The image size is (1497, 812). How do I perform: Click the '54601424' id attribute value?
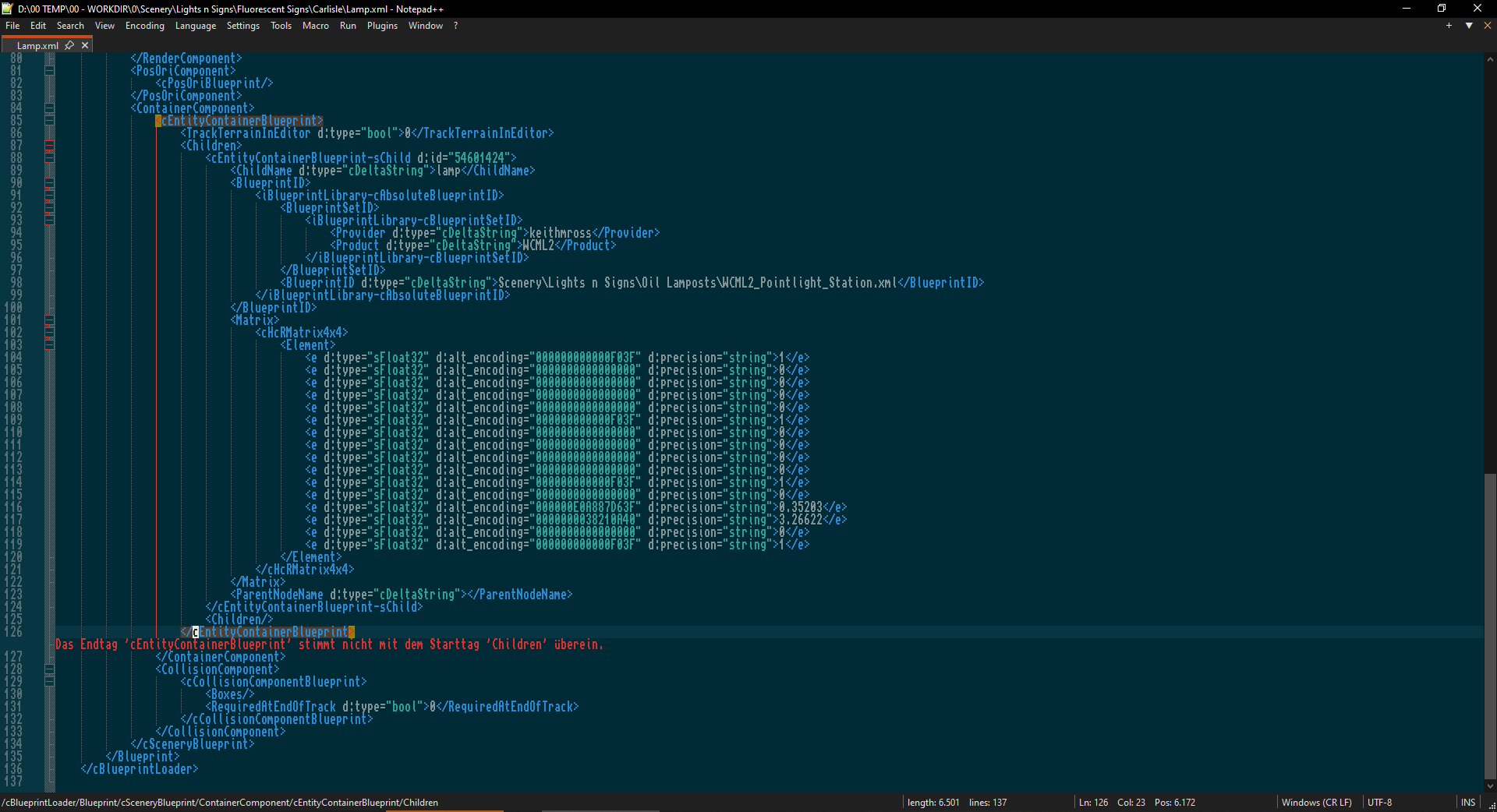480,158
